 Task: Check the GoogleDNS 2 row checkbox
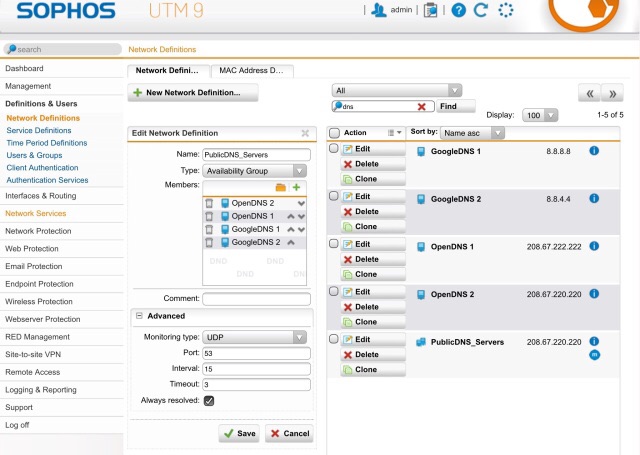(333, 196)
